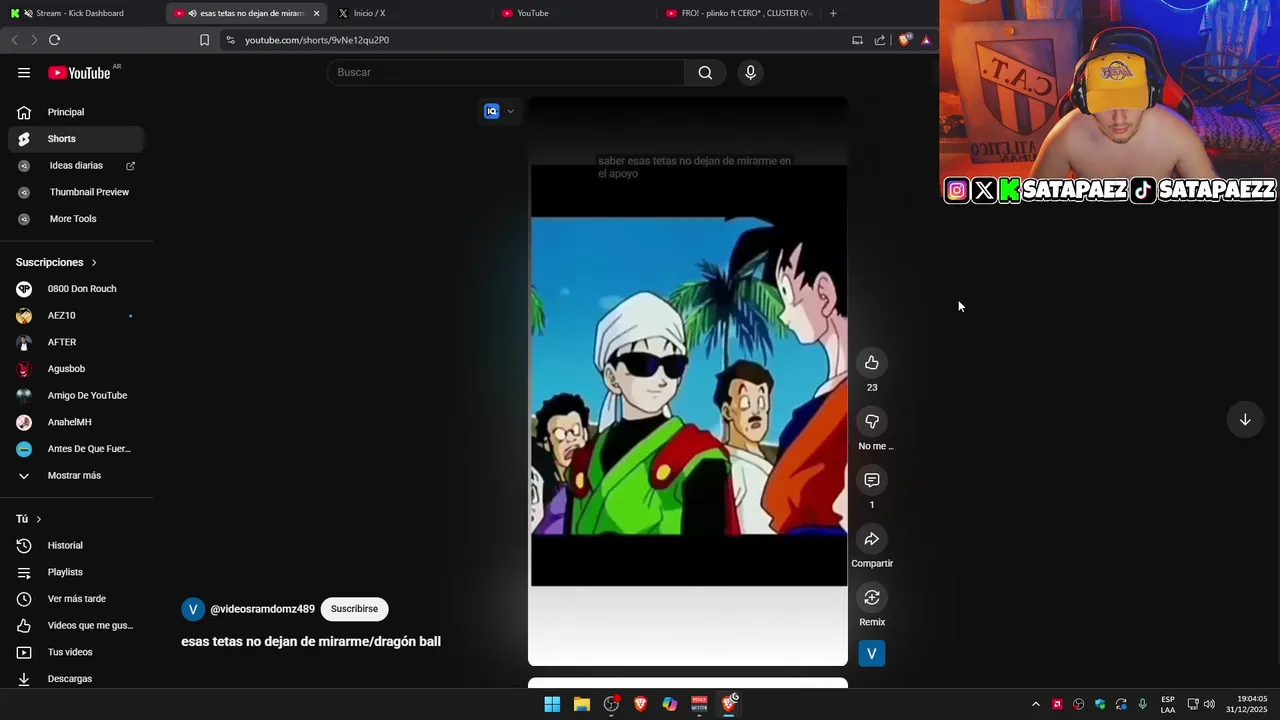1280x720 pixels.
Task: Open AEZ10 subscription channel
Action: pos(75,315)
